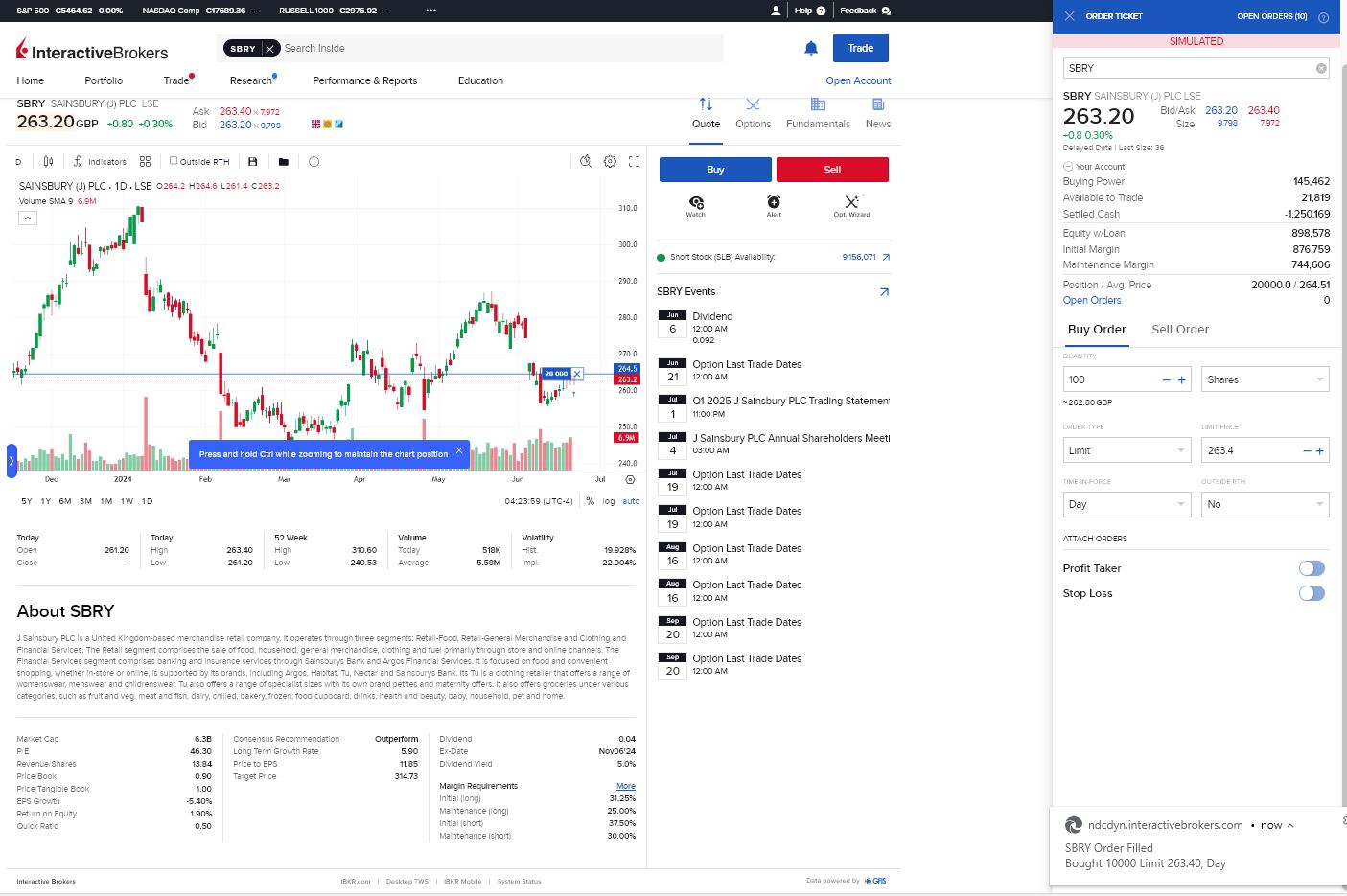The image size is (1347, 896).
Task: Toggle log scale on chart
Action: pyautogui.click(x=609, y=501)
